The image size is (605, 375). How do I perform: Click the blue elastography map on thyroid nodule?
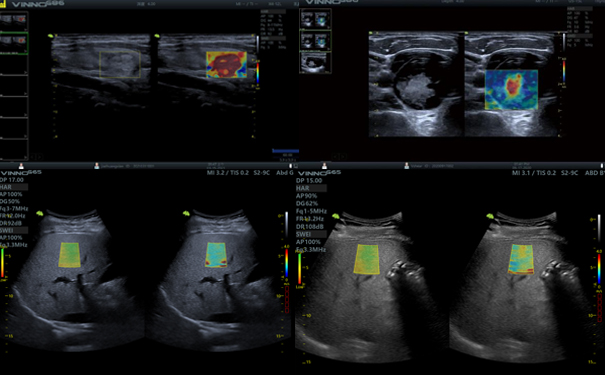pyautogui.click(x=511, y=90)
